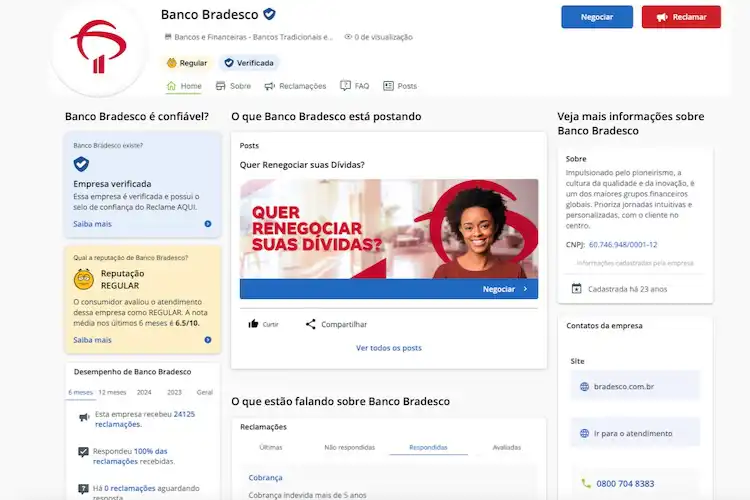Click the Compartilhar label
750x500 pixels.
[x=344, y=324]
